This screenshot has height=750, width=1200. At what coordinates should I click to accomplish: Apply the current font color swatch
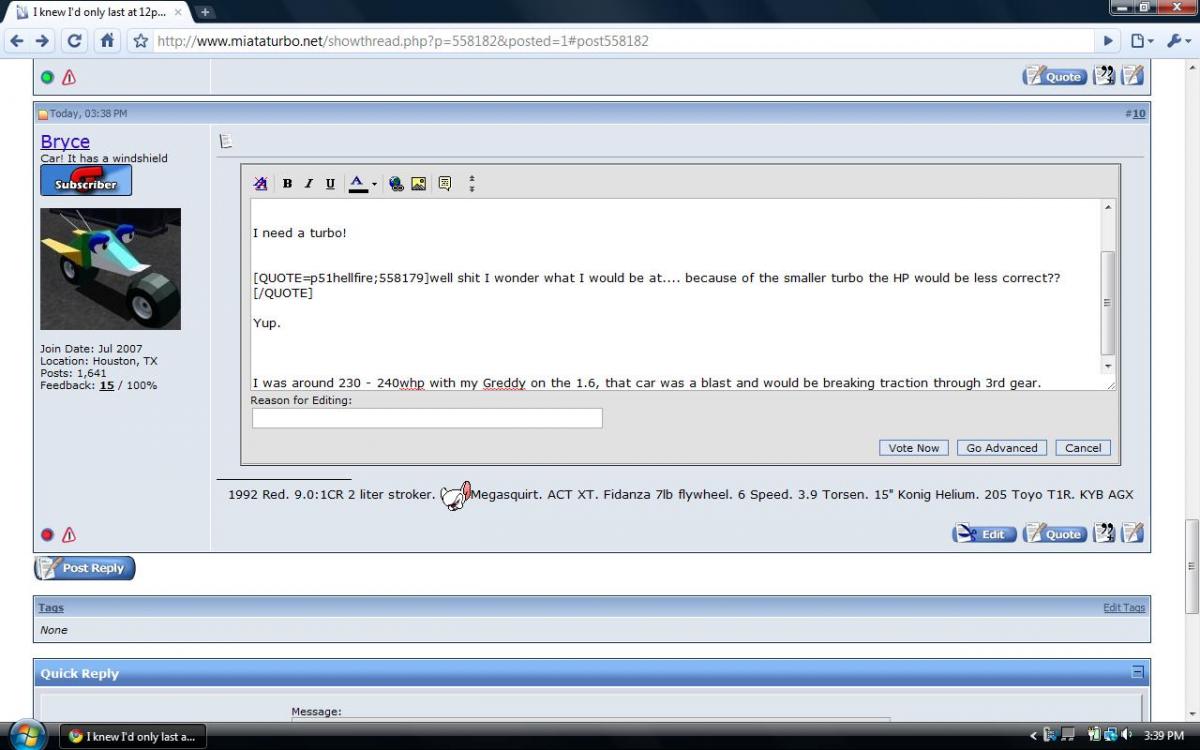pyautogui.click(x=358, y=183)
